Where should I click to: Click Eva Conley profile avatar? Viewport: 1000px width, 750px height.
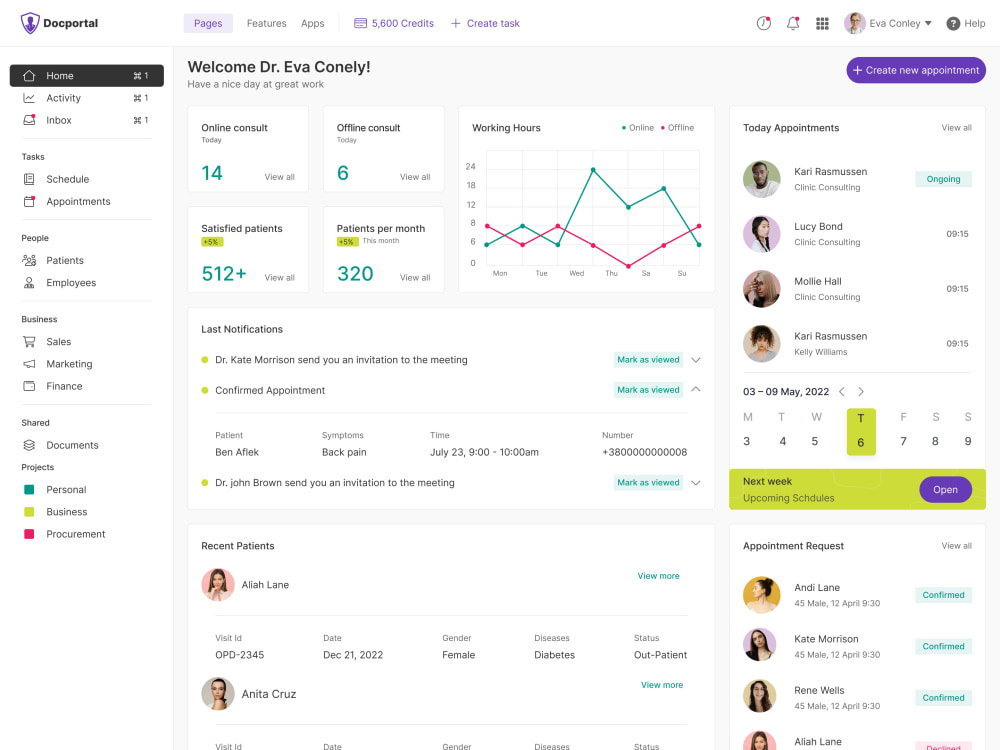854,24
